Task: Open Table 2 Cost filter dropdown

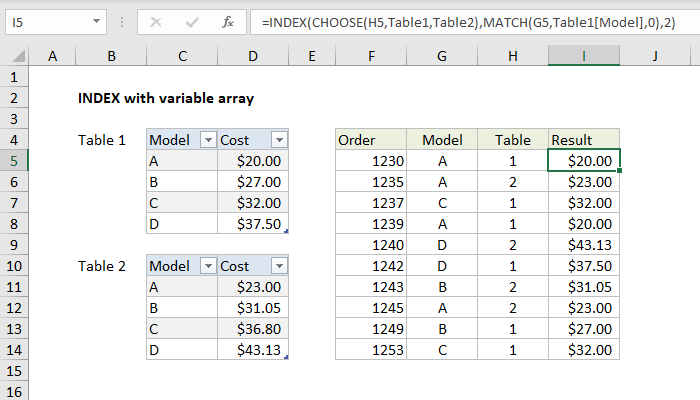Action: pyautogui.click(x=278, y=266)
